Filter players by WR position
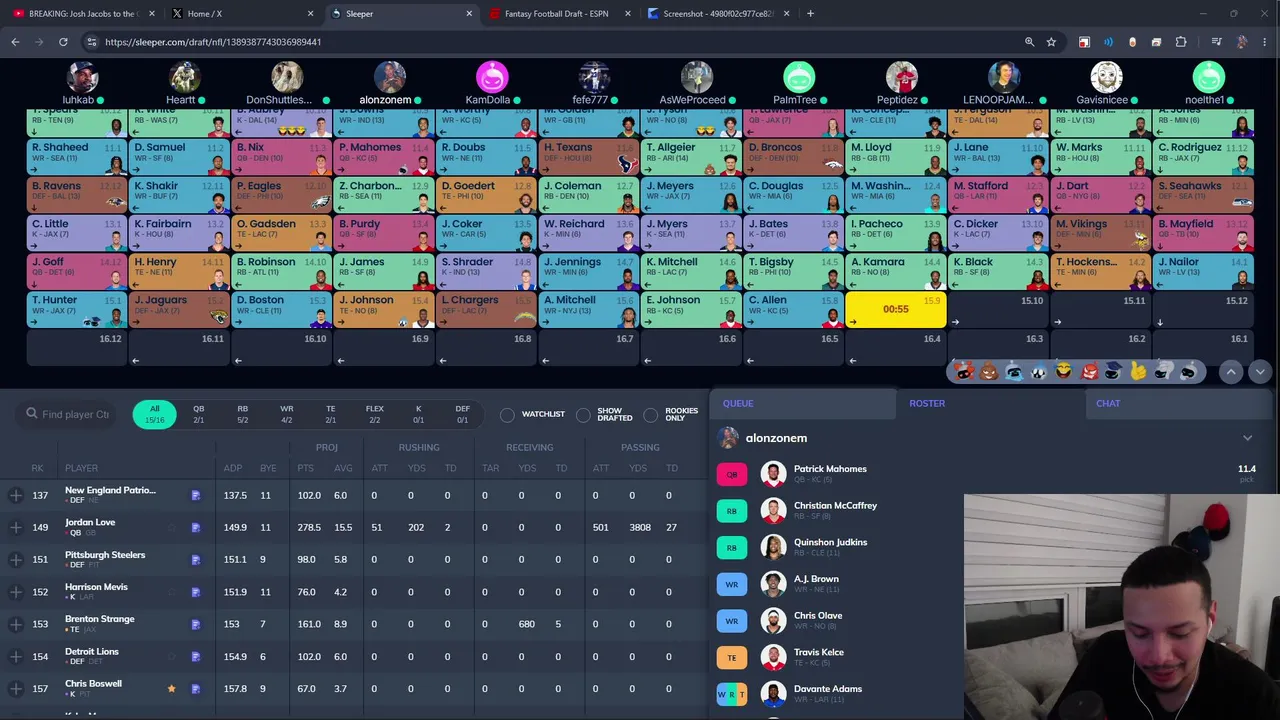Image resolution: width=1280 pixels, height=720 pixels. pos(287,414)
